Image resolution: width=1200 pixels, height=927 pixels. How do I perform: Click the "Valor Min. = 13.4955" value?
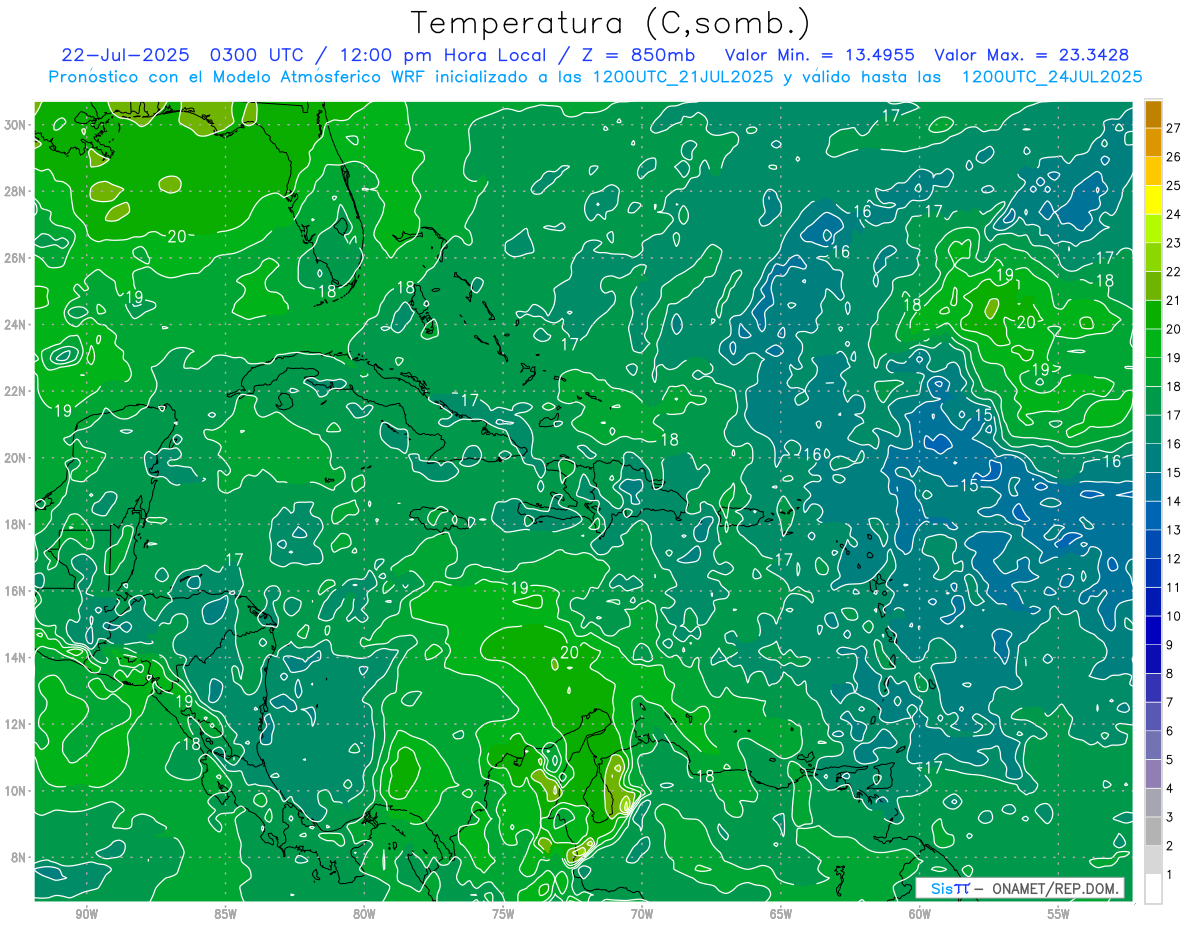819,54
